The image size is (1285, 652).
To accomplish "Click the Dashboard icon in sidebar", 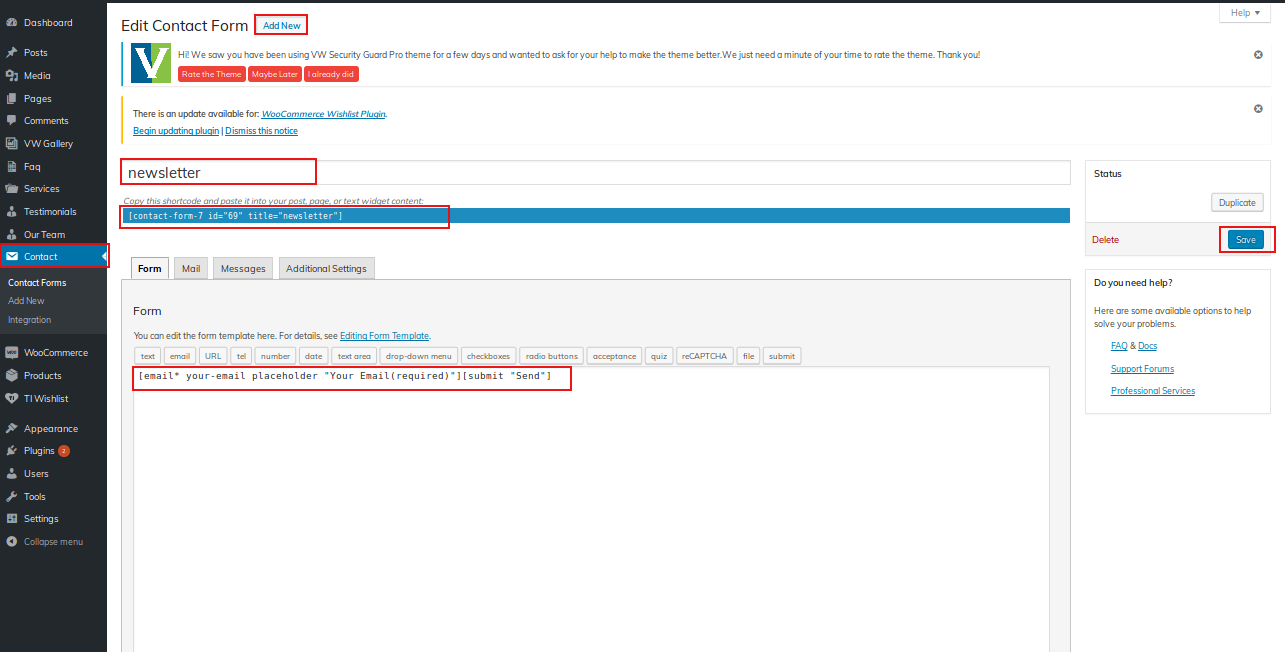I will coord(11,22).
